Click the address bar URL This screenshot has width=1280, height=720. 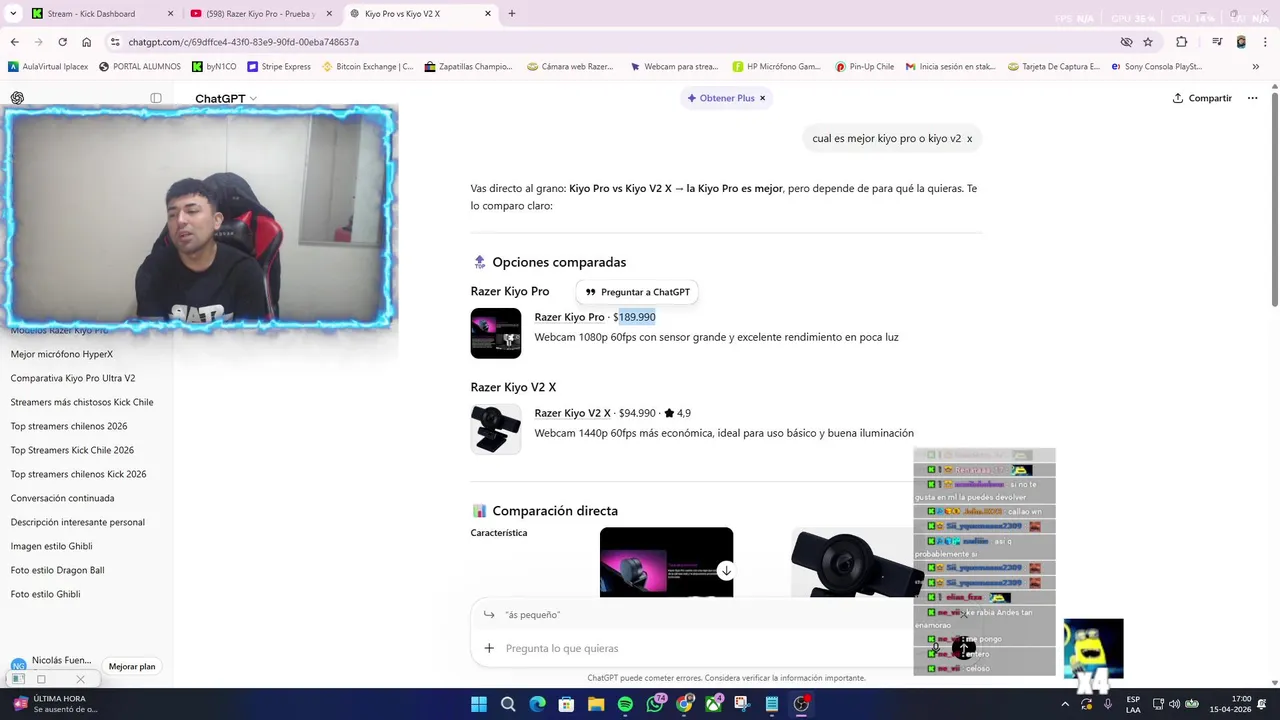[243, 42]
